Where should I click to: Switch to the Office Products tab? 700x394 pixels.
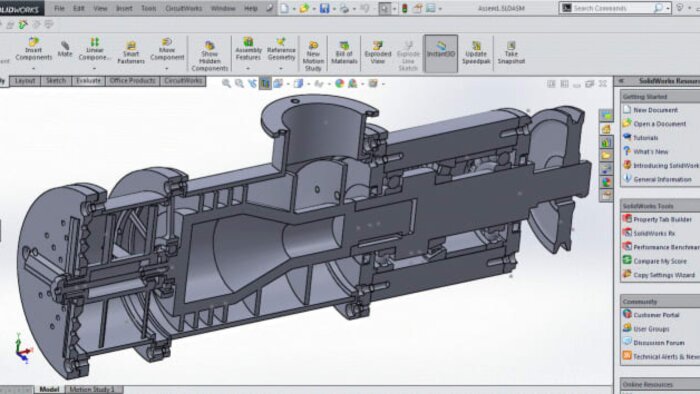tap(133, 81)
